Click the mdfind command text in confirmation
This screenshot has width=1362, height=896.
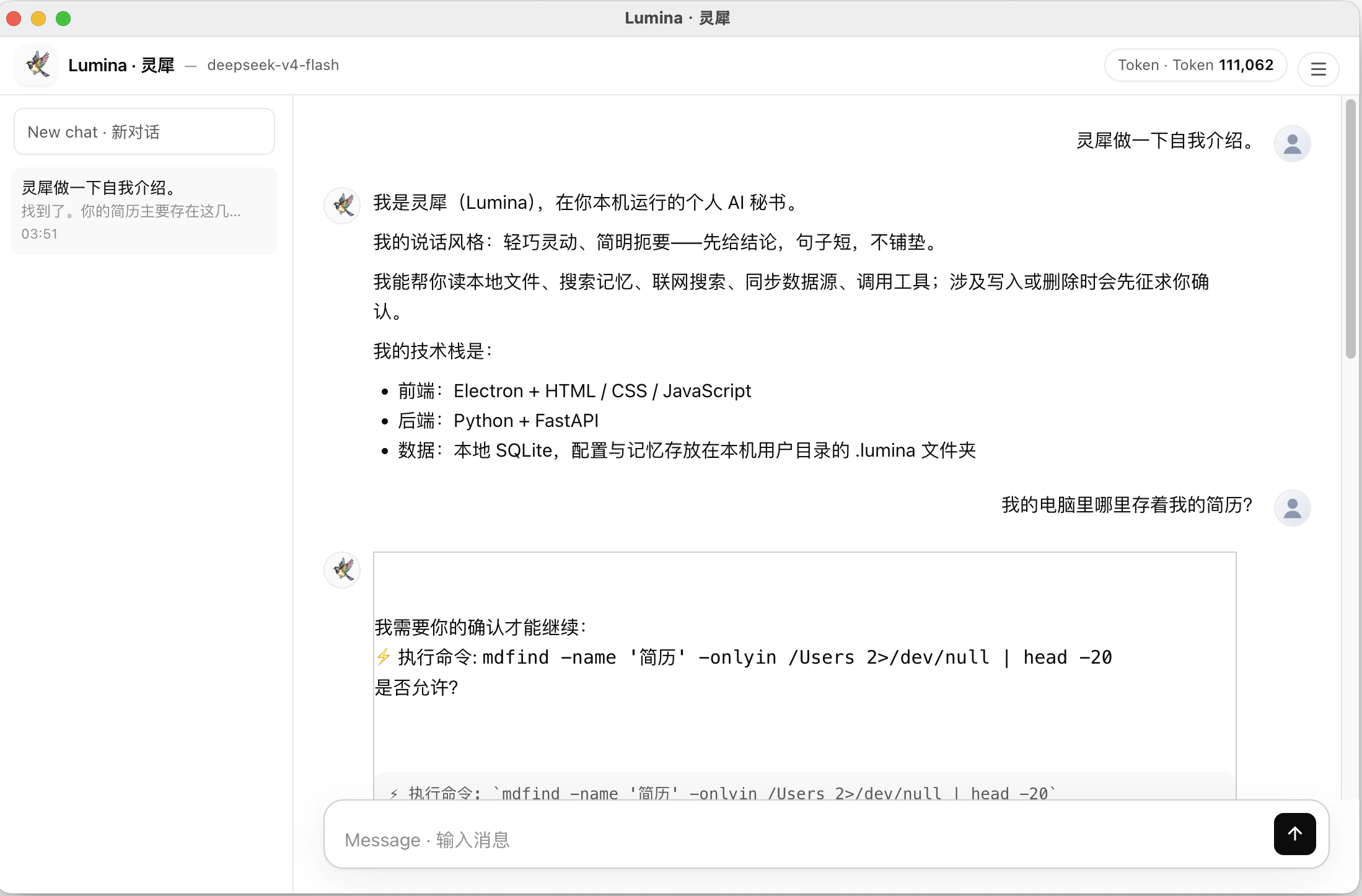[x=797, y=657]
